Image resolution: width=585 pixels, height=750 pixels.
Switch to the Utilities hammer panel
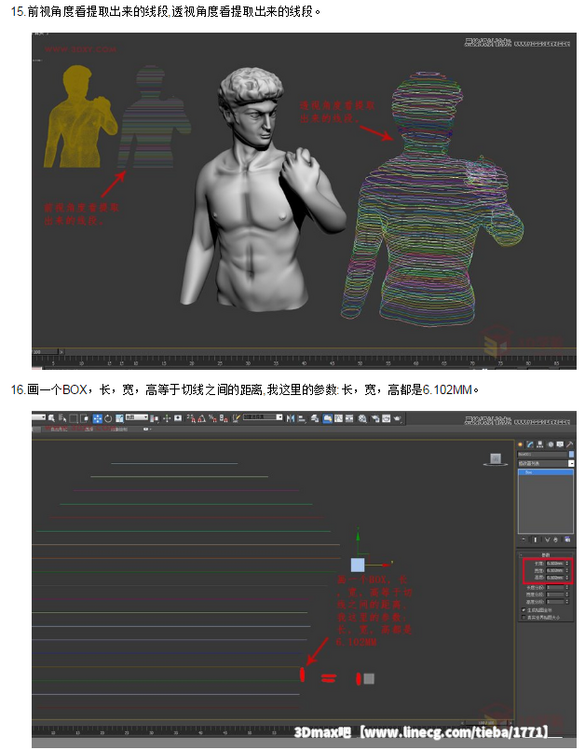click(570, 444)
